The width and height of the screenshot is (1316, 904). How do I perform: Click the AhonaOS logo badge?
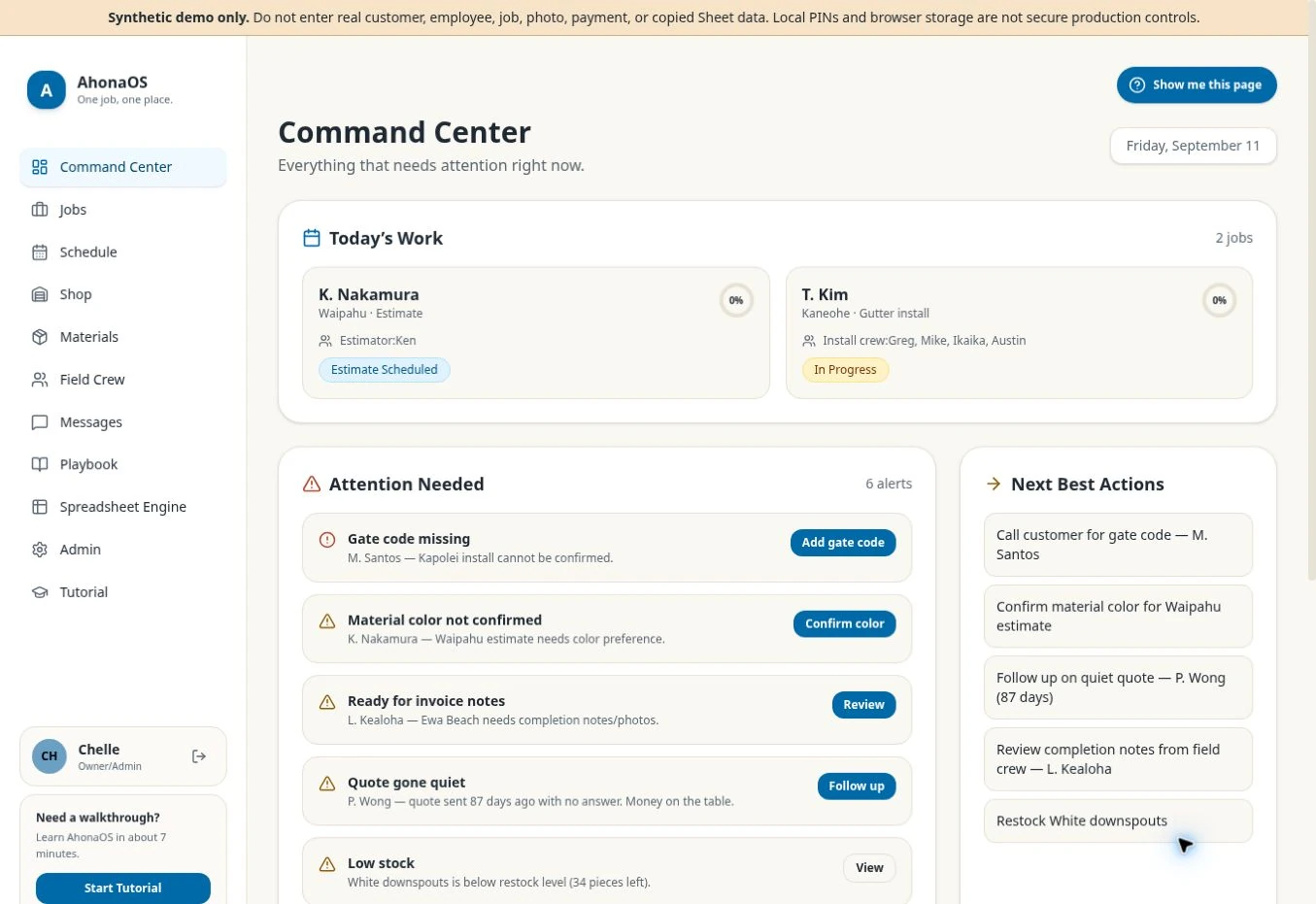[46, 90]
